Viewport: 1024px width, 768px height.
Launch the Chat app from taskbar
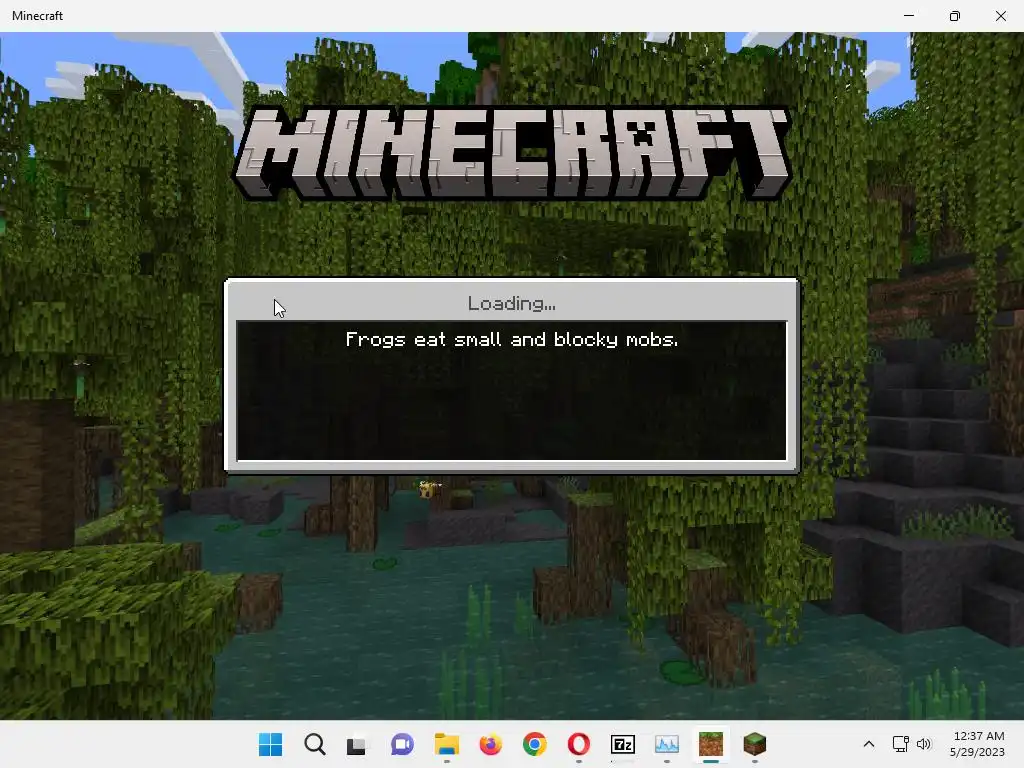[x=402, y=744]
